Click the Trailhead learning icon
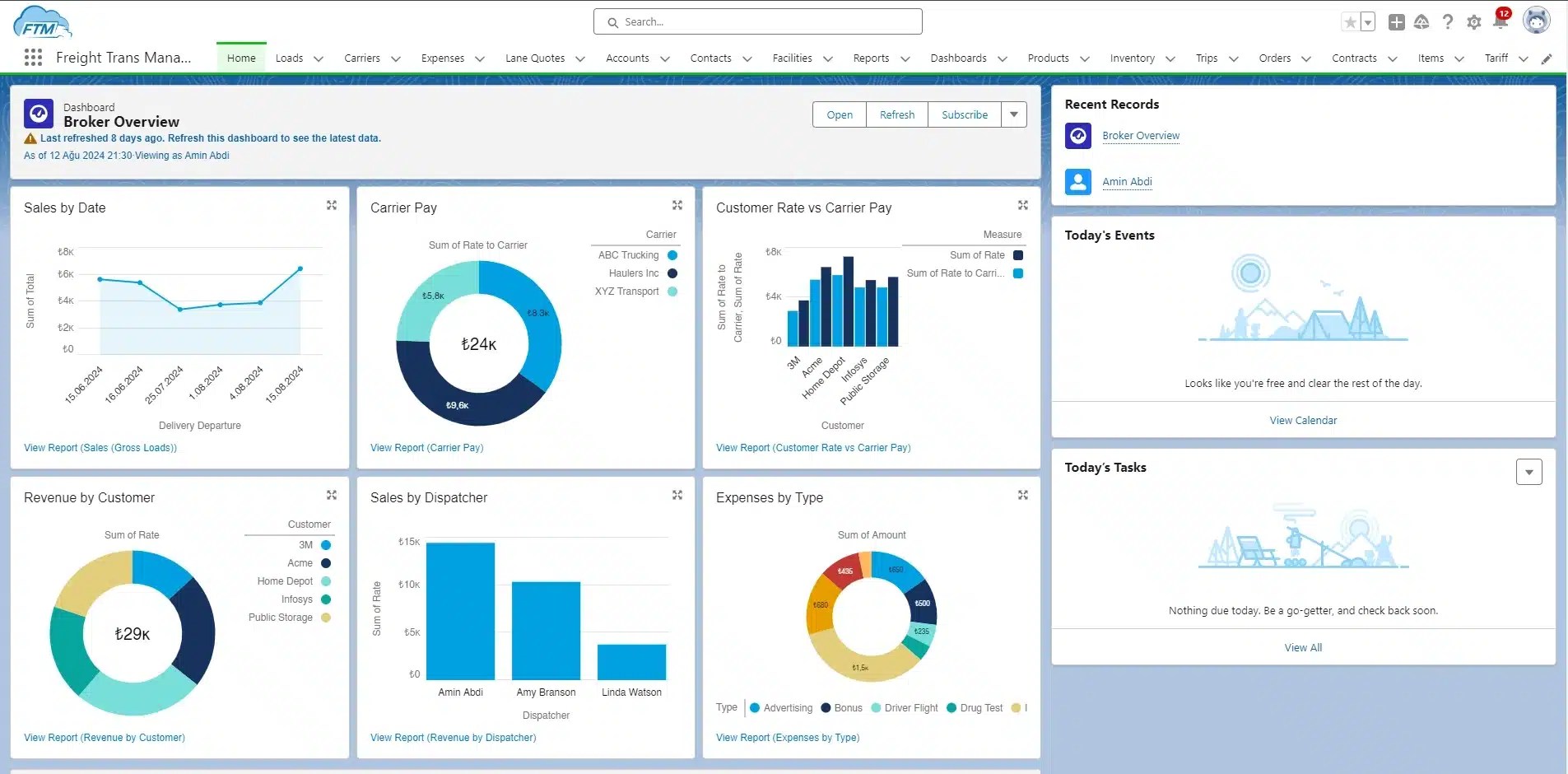This screenshot has width=1568, height=774. [1421, 21]
